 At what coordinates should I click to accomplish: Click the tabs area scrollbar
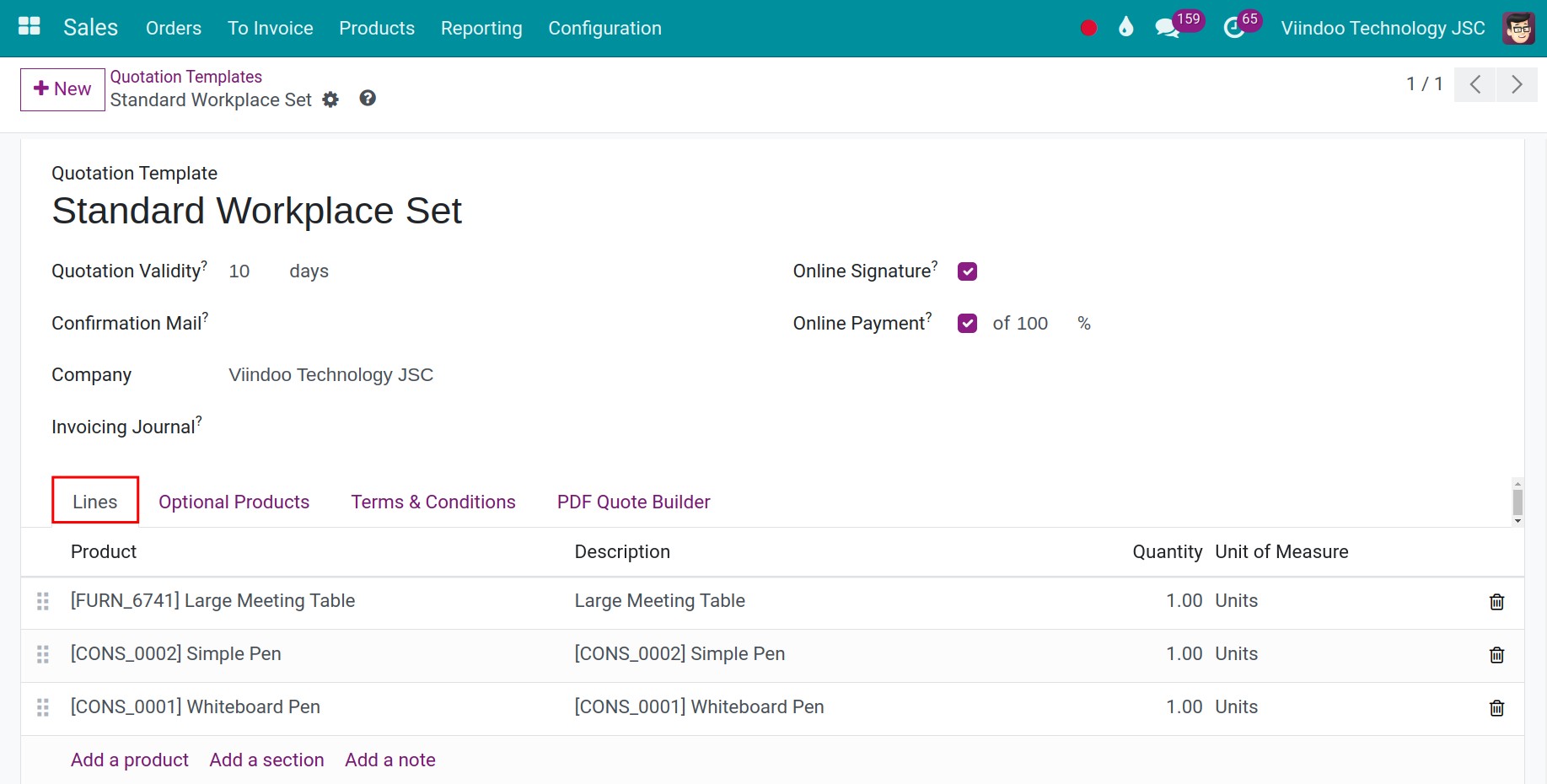1517,502
